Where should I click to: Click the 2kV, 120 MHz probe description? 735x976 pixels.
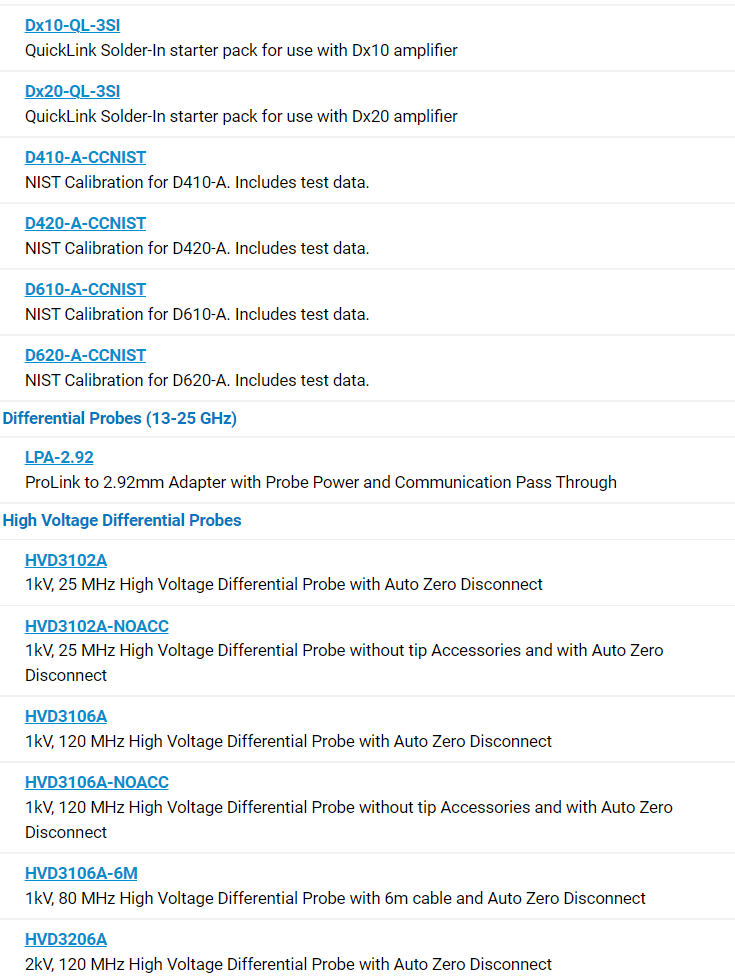288,964
